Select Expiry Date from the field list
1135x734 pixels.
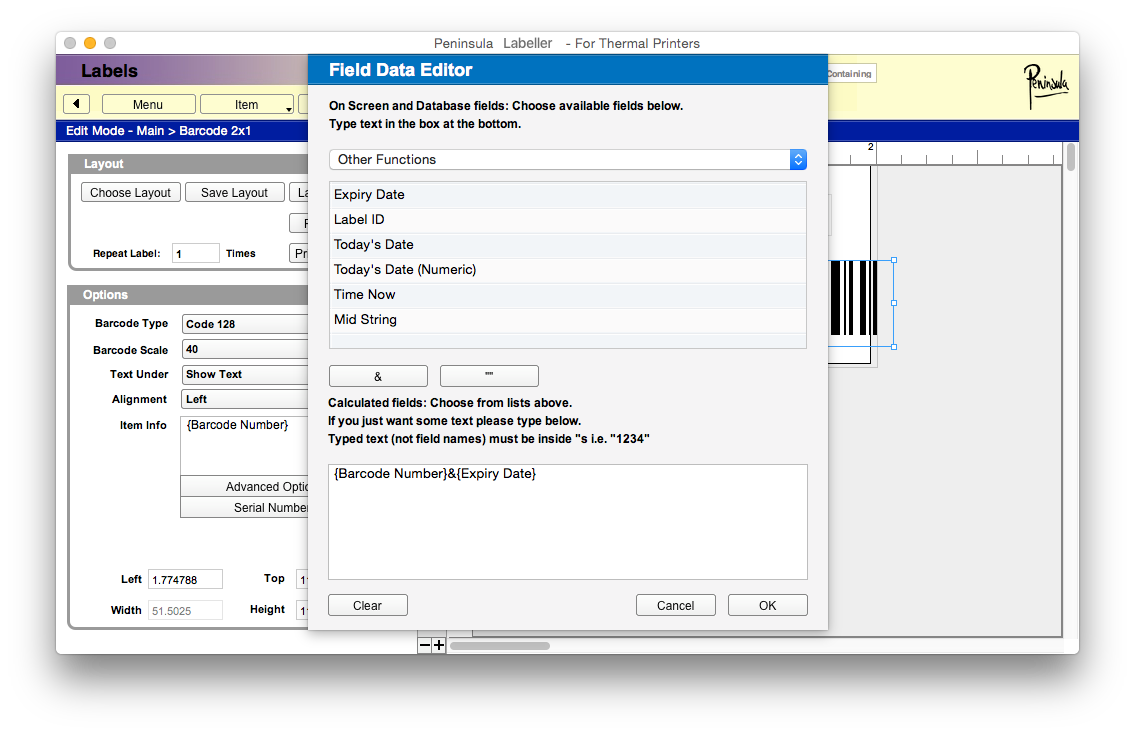point(567,194)
